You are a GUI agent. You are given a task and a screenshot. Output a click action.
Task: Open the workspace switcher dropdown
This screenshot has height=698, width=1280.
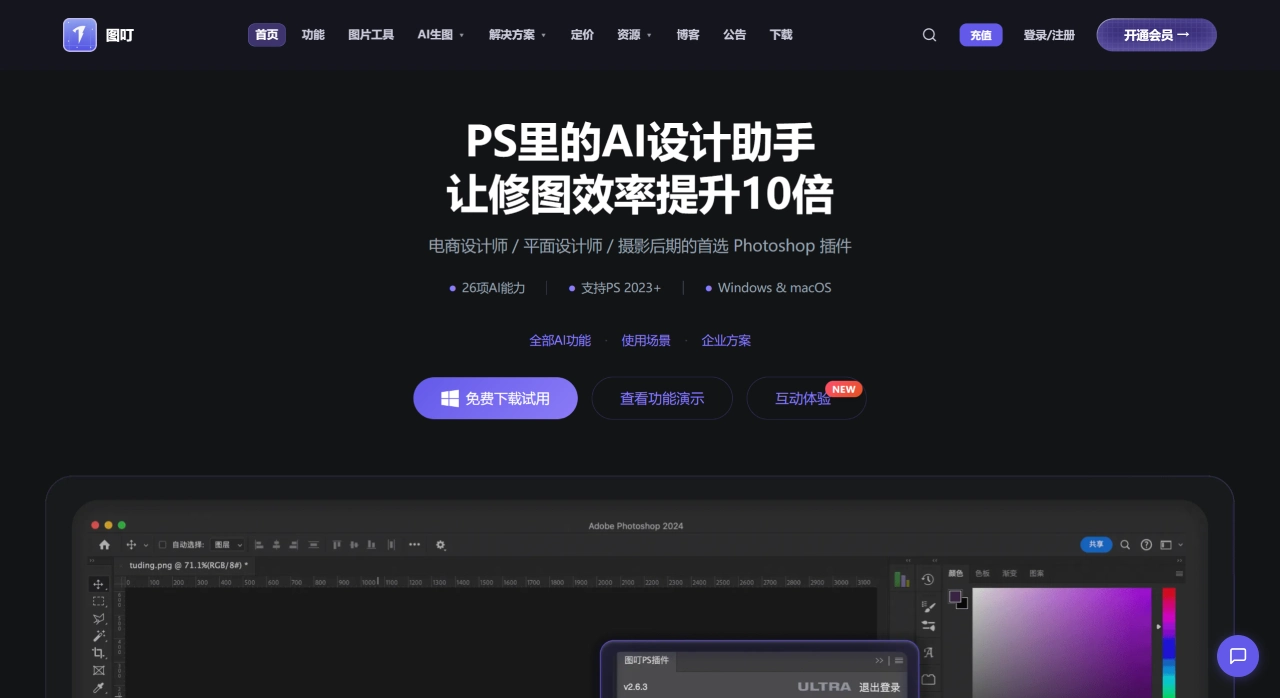(x=1170, y=545)
